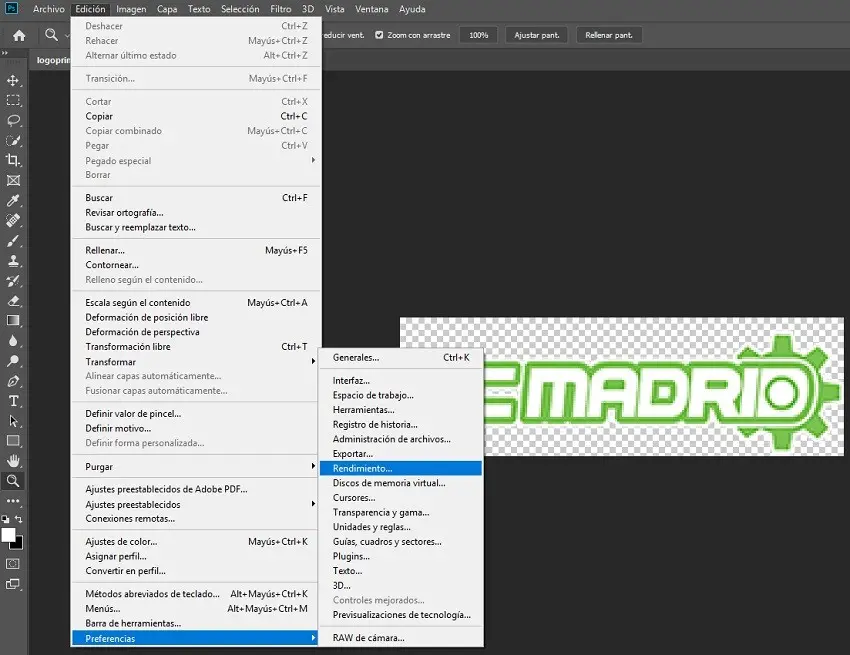Select the Clone Stamp tool
Screen dimensions: 850x655
[x=13, y=261]
